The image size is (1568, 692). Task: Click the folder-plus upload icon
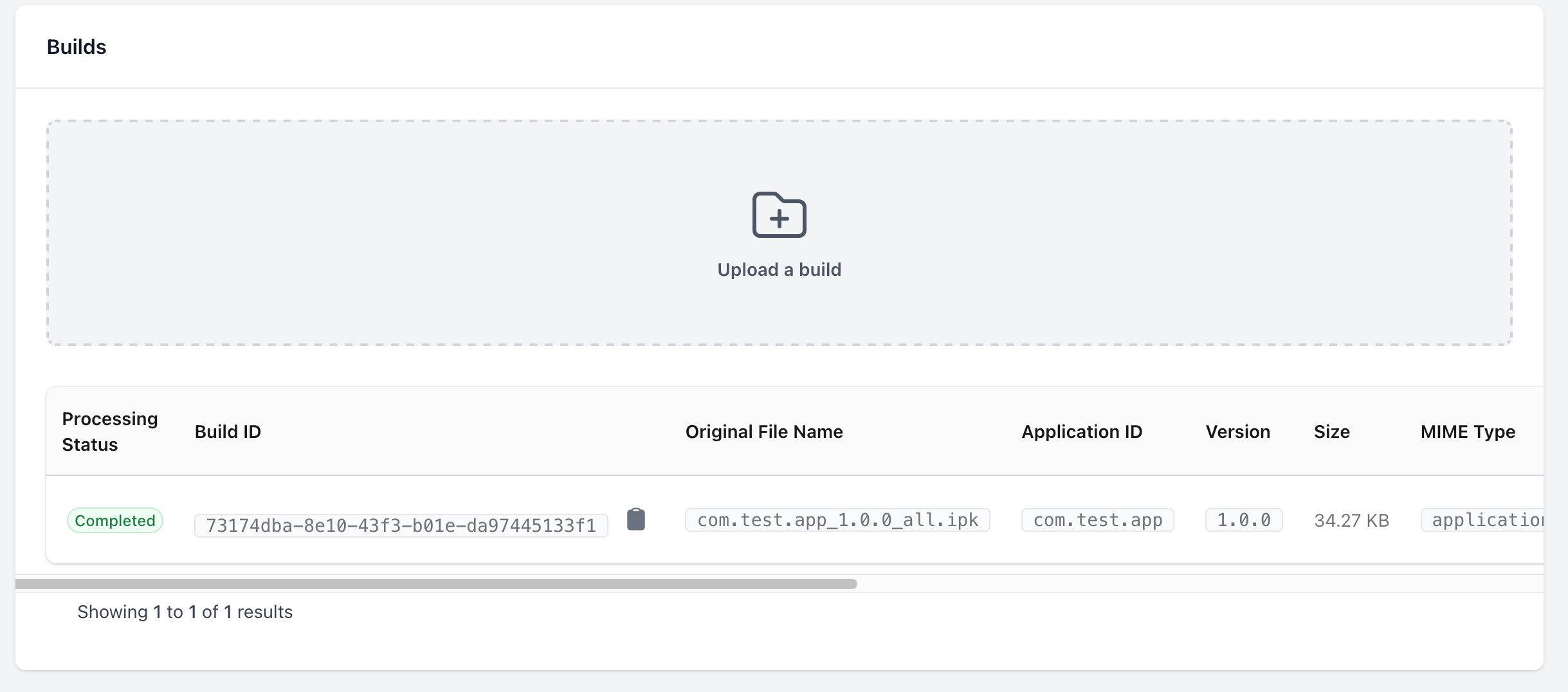779,215
